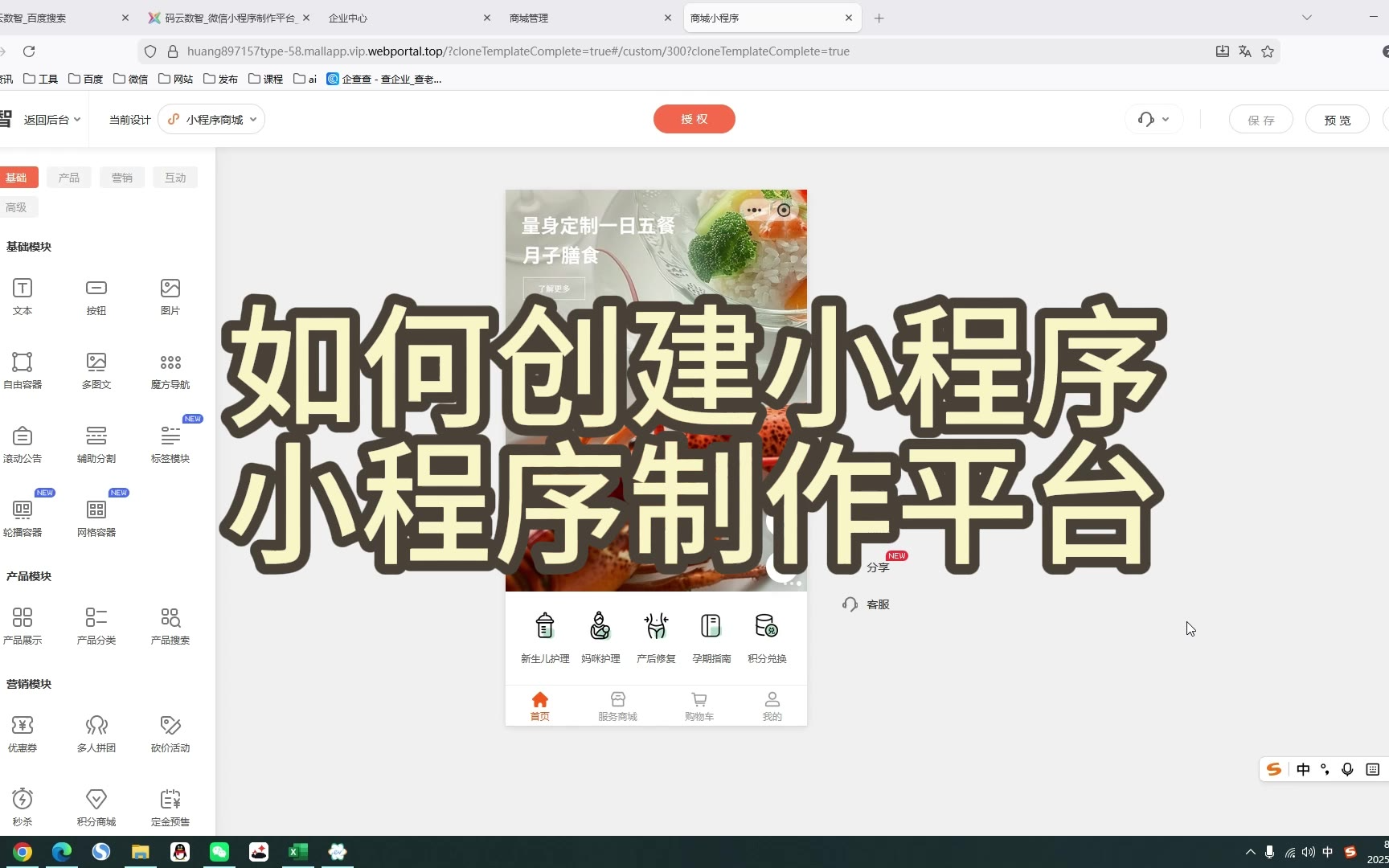Add the 图片 image module

coord(170,296)
